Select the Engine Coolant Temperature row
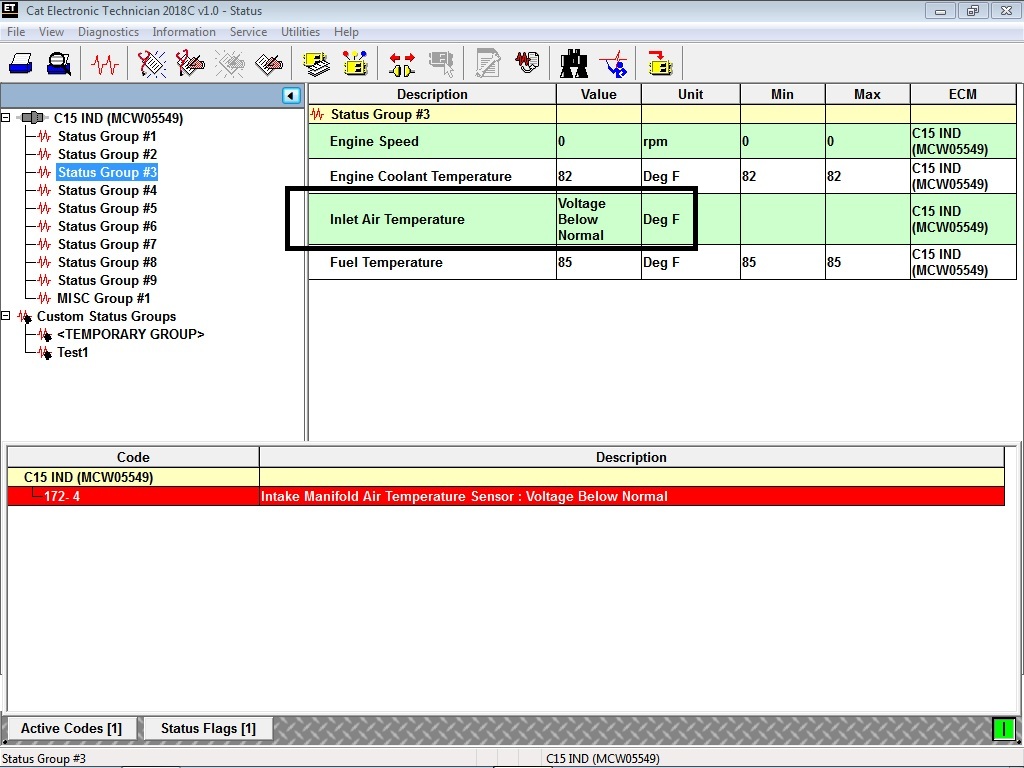This screenshot has width=1024, height=768. click(x=662, y=176)
